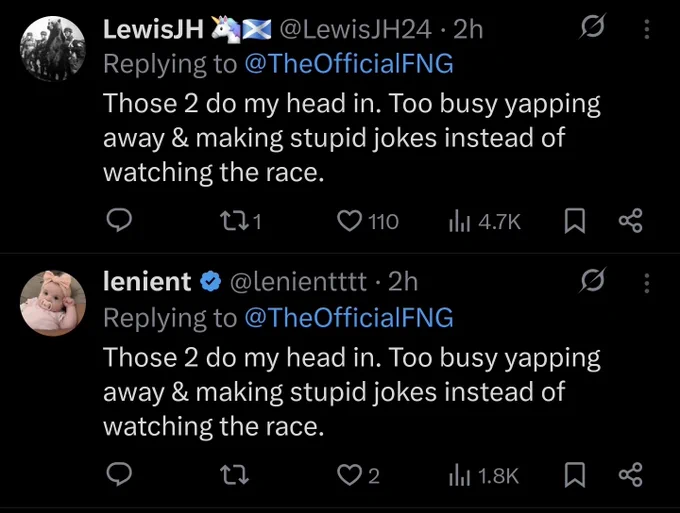
Task: Open Grok icon on lenient's tweet
Action: 592,280
